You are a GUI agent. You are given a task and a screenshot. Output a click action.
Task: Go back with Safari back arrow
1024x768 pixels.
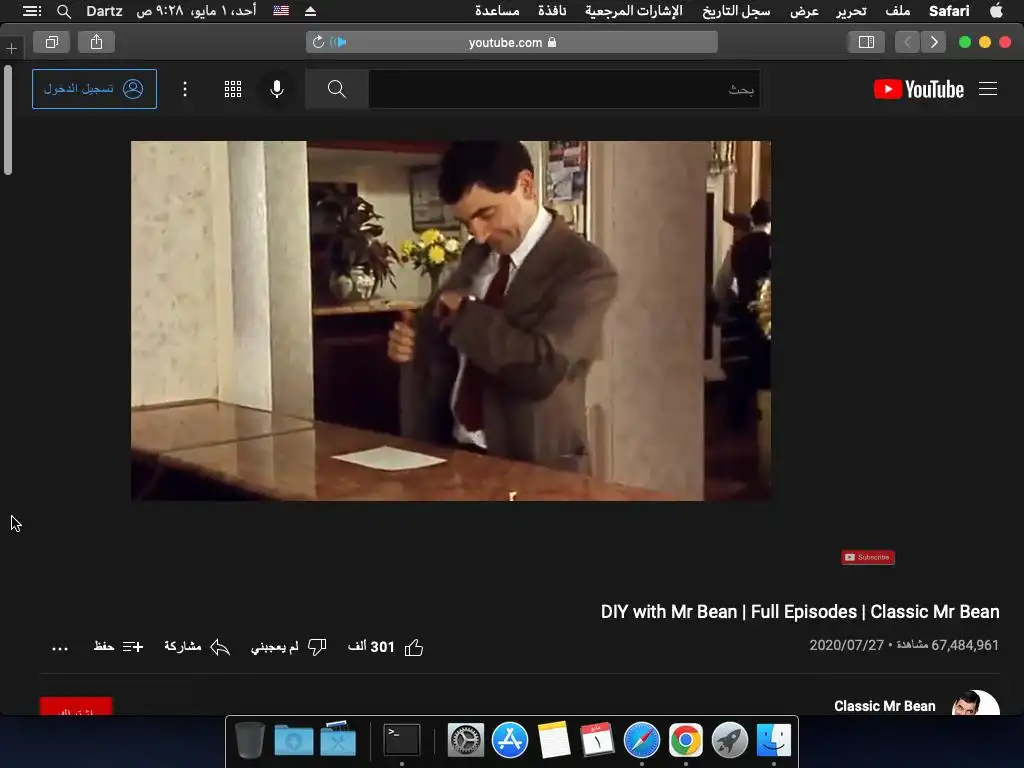[x=934, y=42]
